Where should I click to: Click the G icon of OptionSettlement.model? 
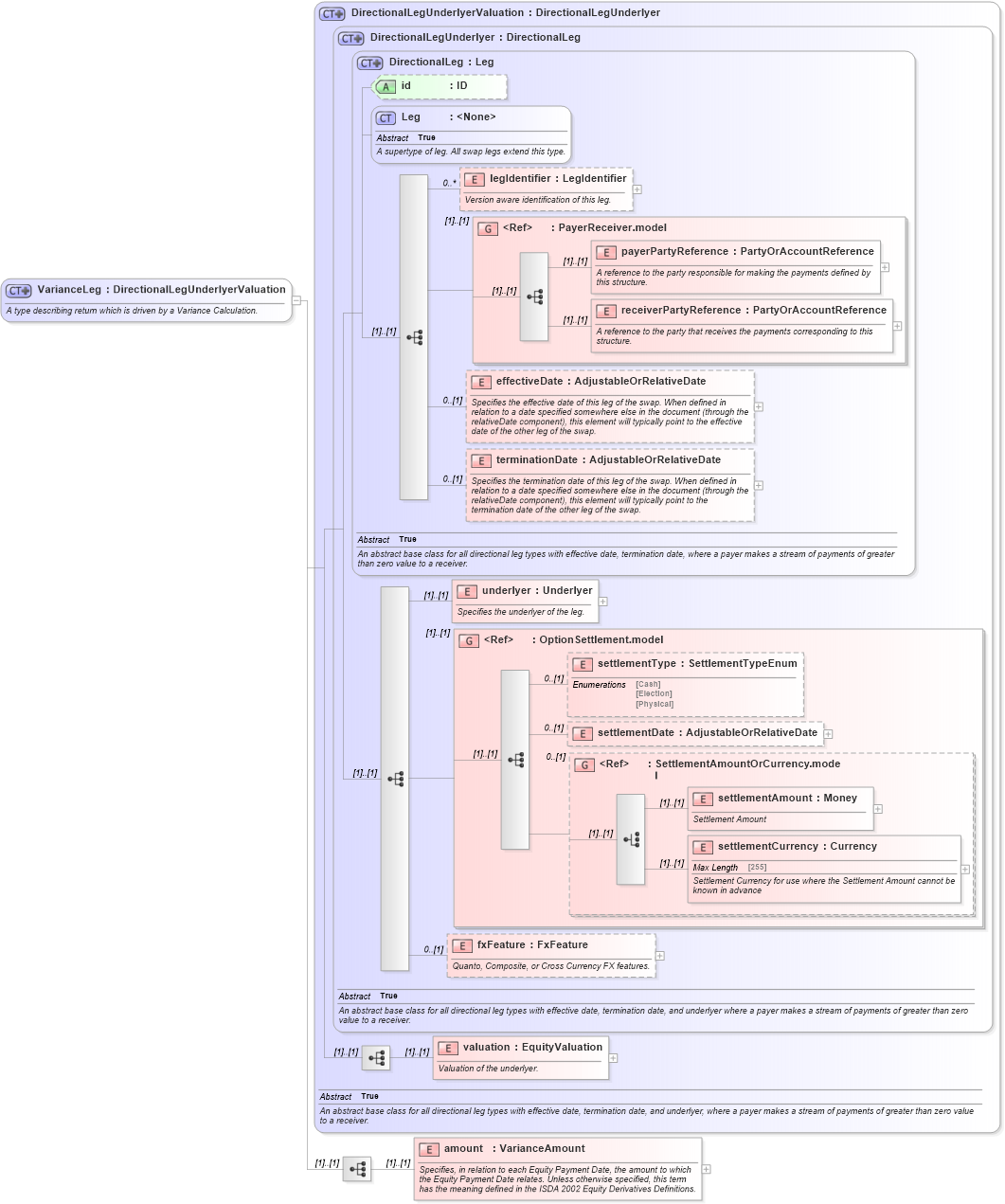[469, 641]
